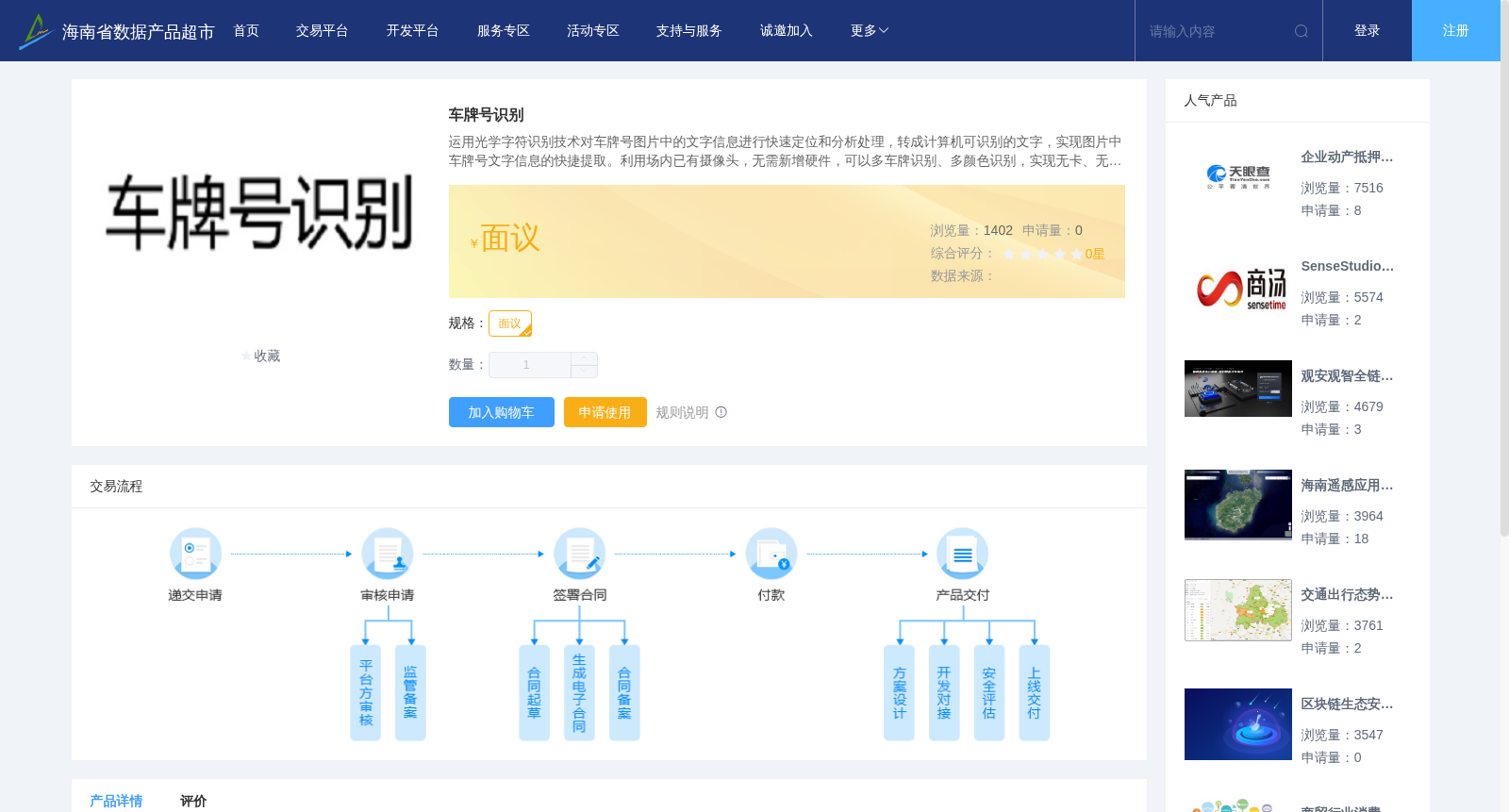Click the 审核申请 process icon
Image resolution: width=1509 pixels, height=812 pixels.
pyautogui.click(x=388, y=554)
